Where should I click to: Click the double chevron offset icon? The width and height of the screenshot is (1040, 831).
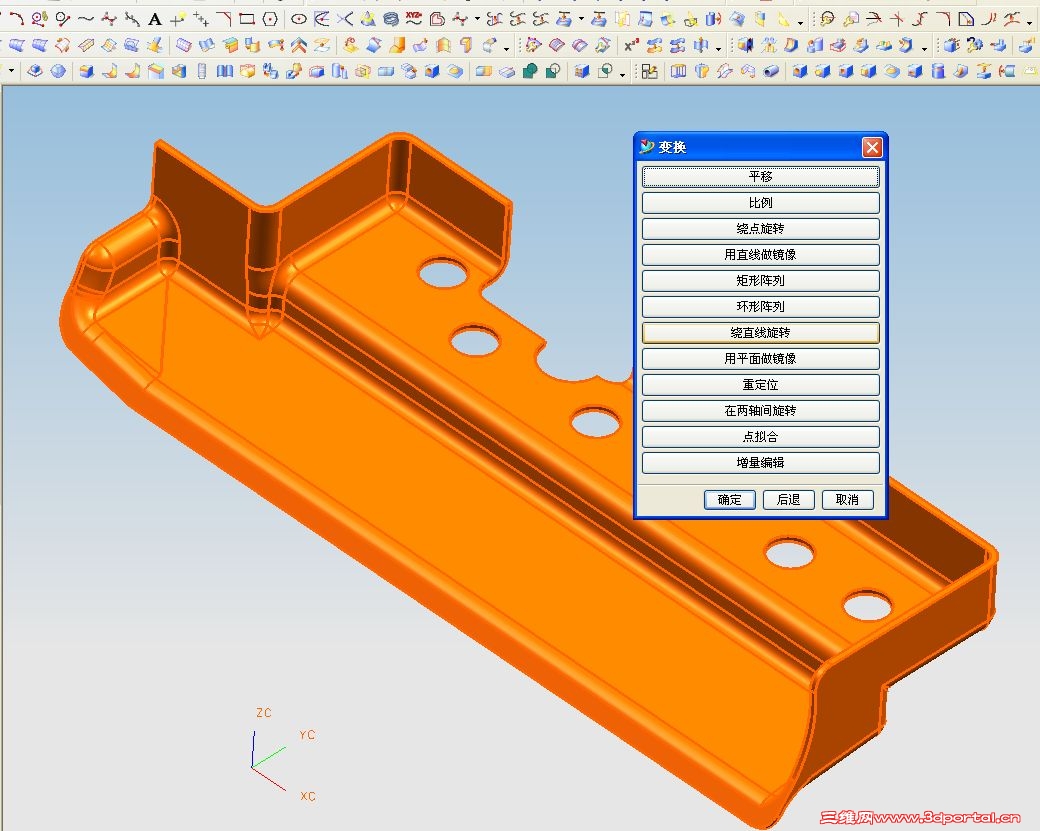click(x=298, y=45)
